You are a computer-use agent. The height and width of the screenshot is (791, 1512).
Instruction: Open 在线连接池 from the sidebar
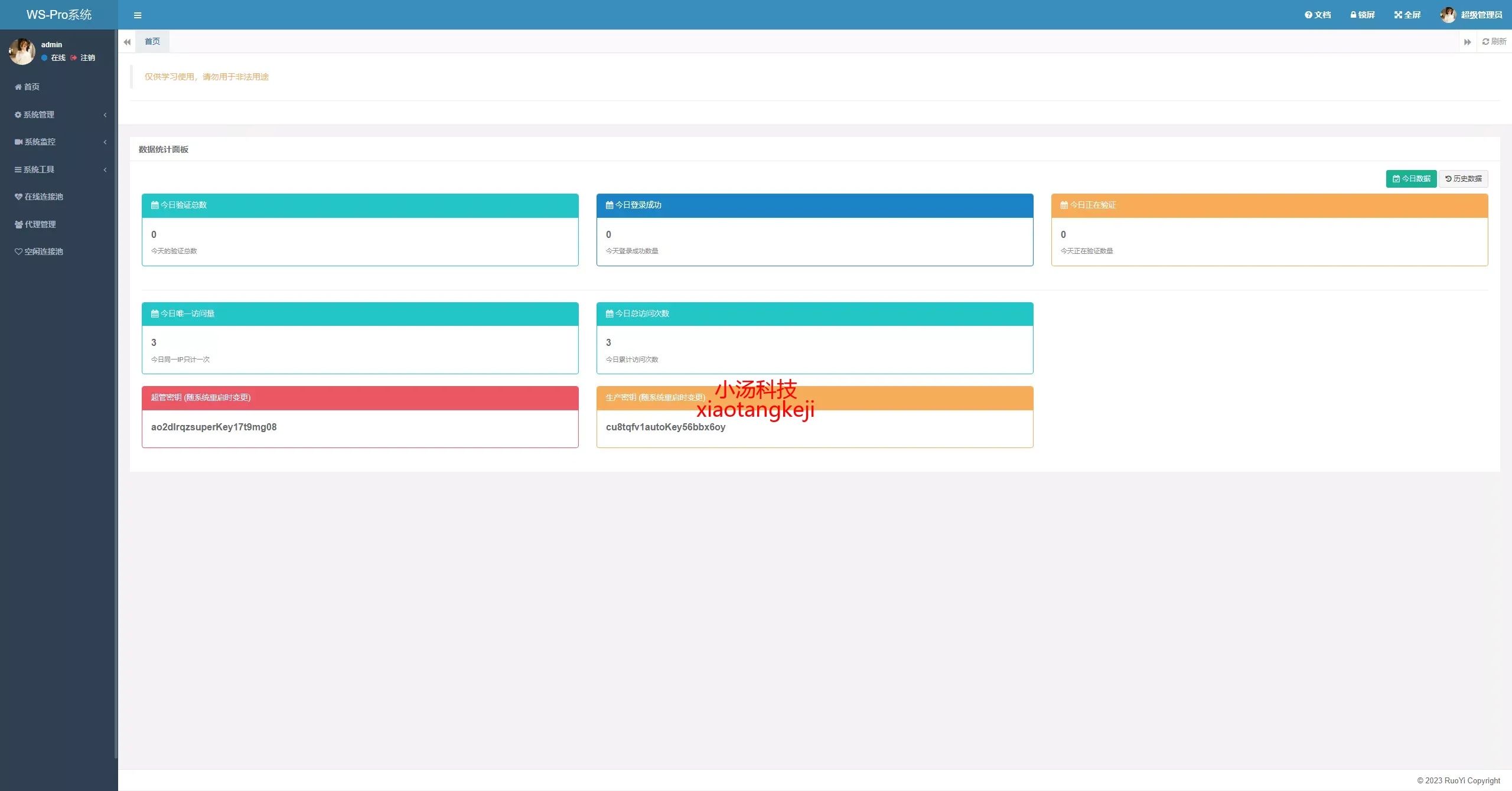[x=43, y=197]
